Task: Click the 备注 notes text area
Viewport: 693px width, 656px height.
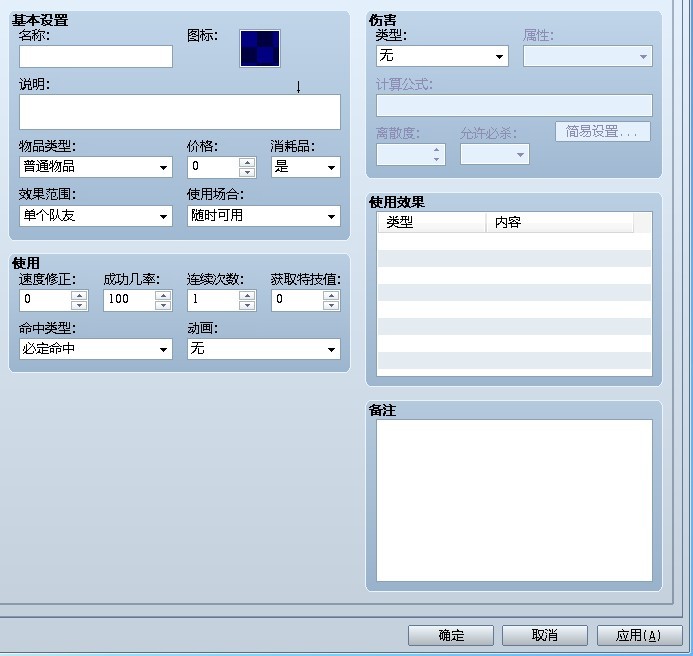Action: tap(514, 500)
